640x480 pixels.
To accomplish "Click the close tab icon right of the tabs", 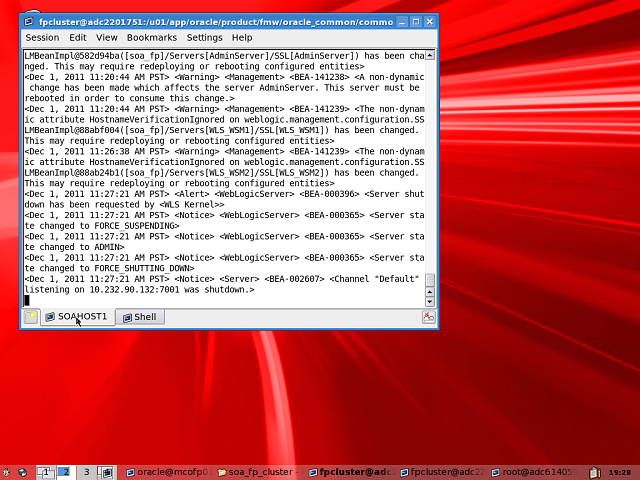I will click(x=429, y=317).
